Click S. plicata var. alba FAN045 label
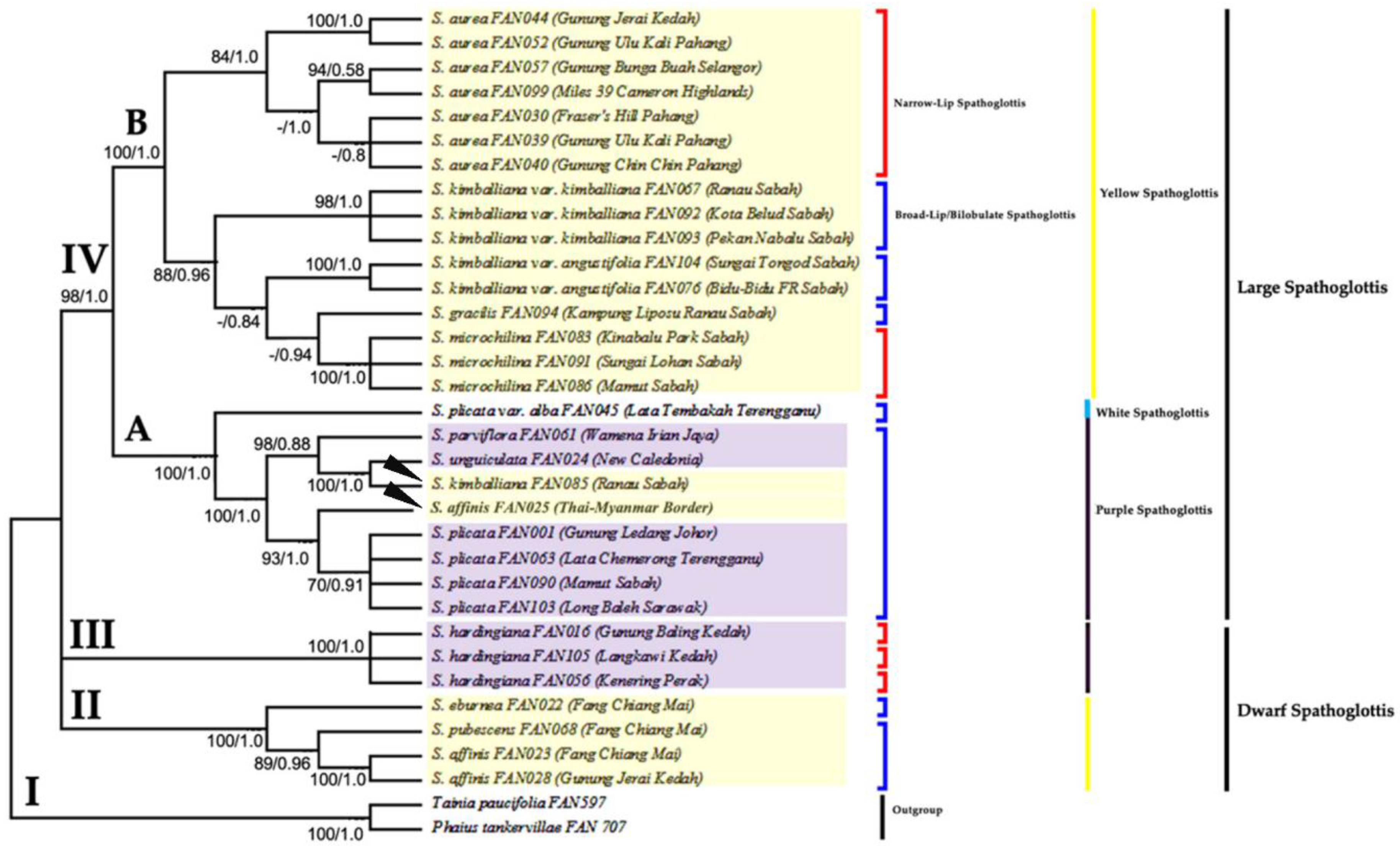This screenshot has height=847, width=1400. click(625, 411)
